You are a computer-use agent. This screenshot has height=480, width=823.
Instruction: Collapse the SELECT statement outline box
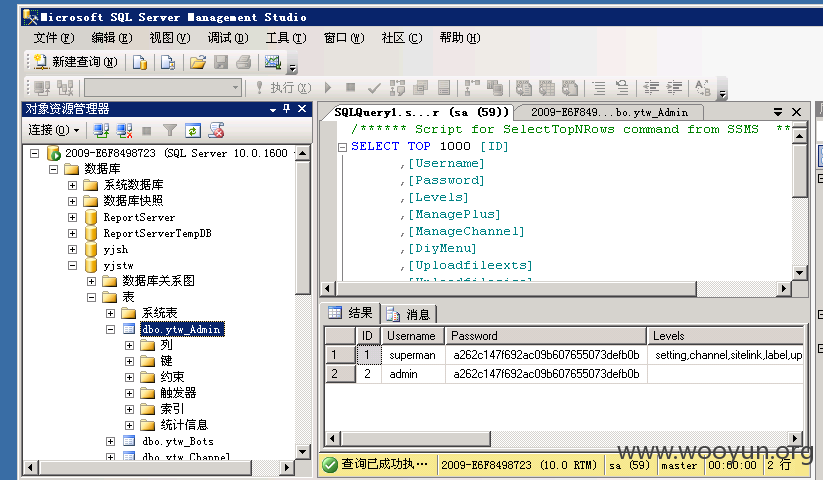click(342, 147)
